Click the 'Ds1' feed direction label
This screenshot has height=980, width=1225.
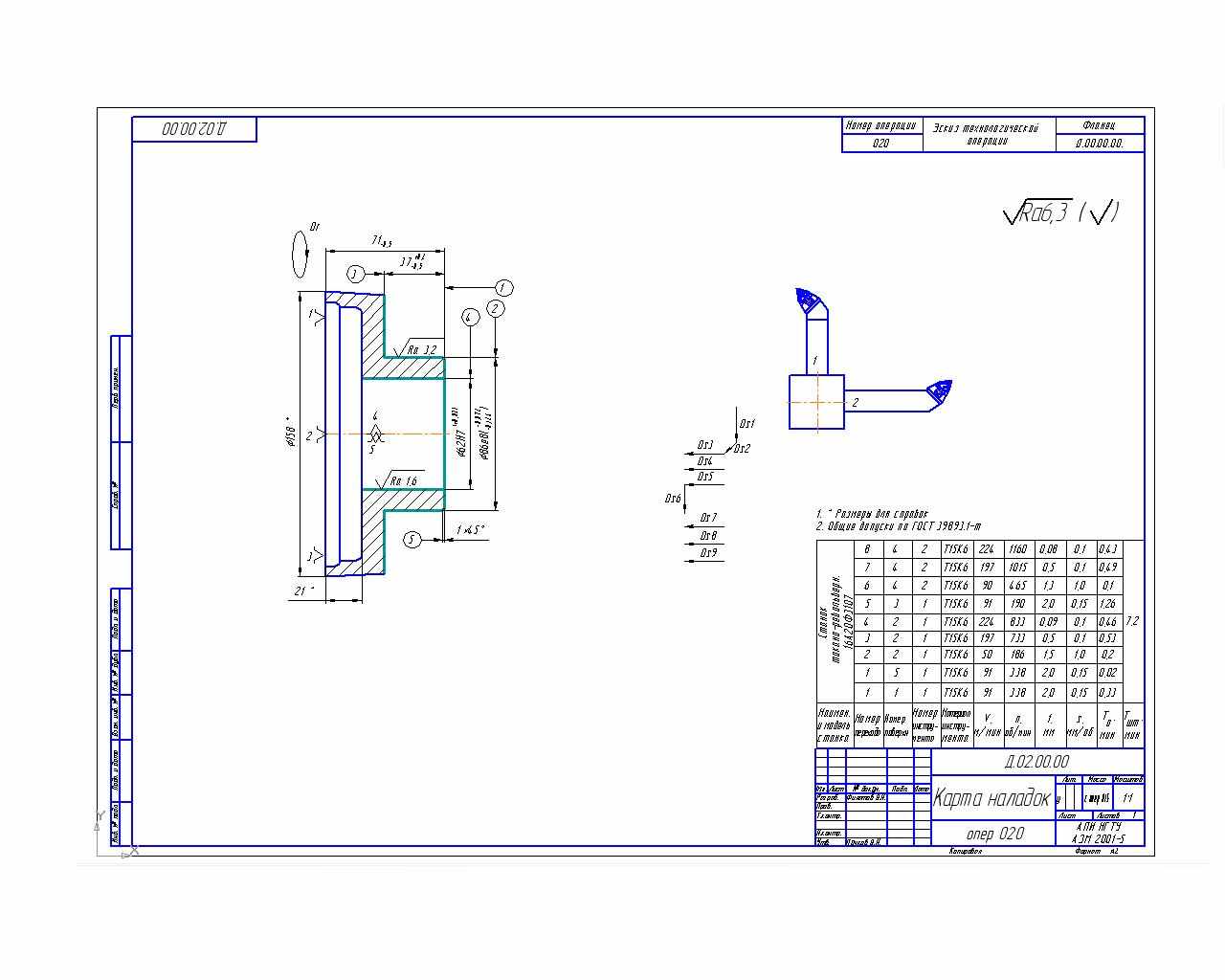pyautogui.click(x=747, y=424)
